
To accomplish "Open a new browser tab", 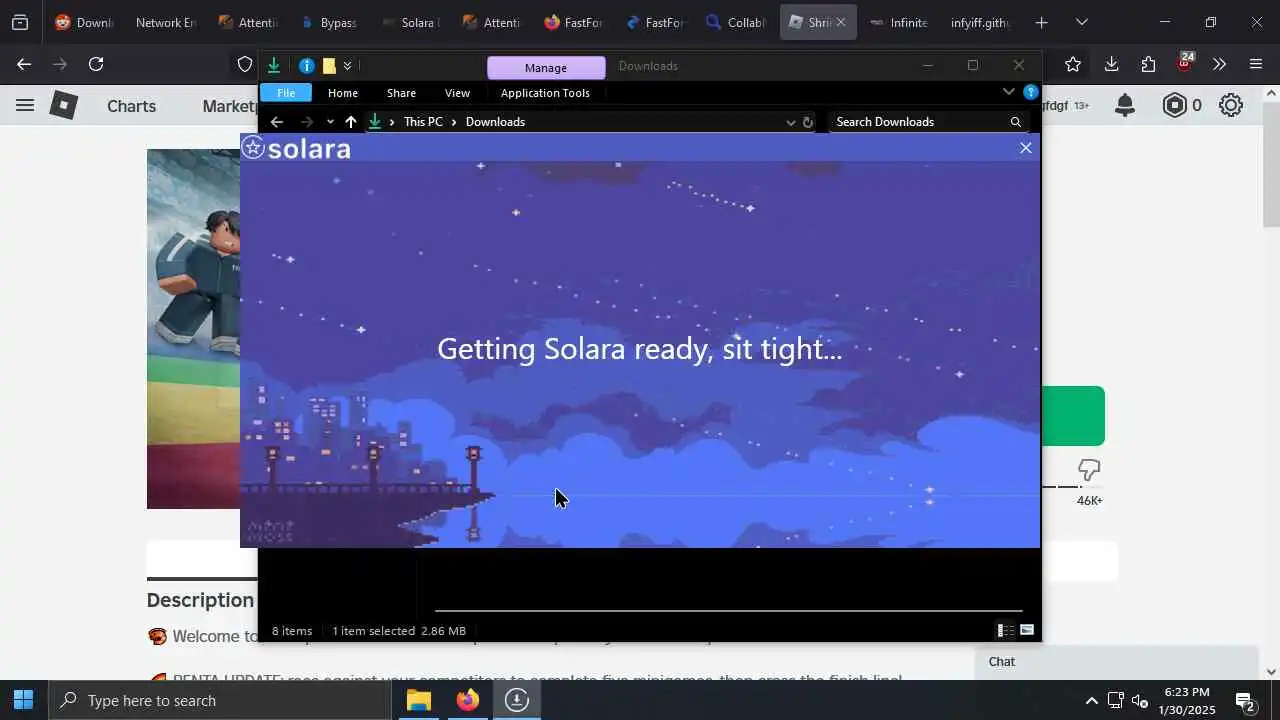I will pos(1041,22).
